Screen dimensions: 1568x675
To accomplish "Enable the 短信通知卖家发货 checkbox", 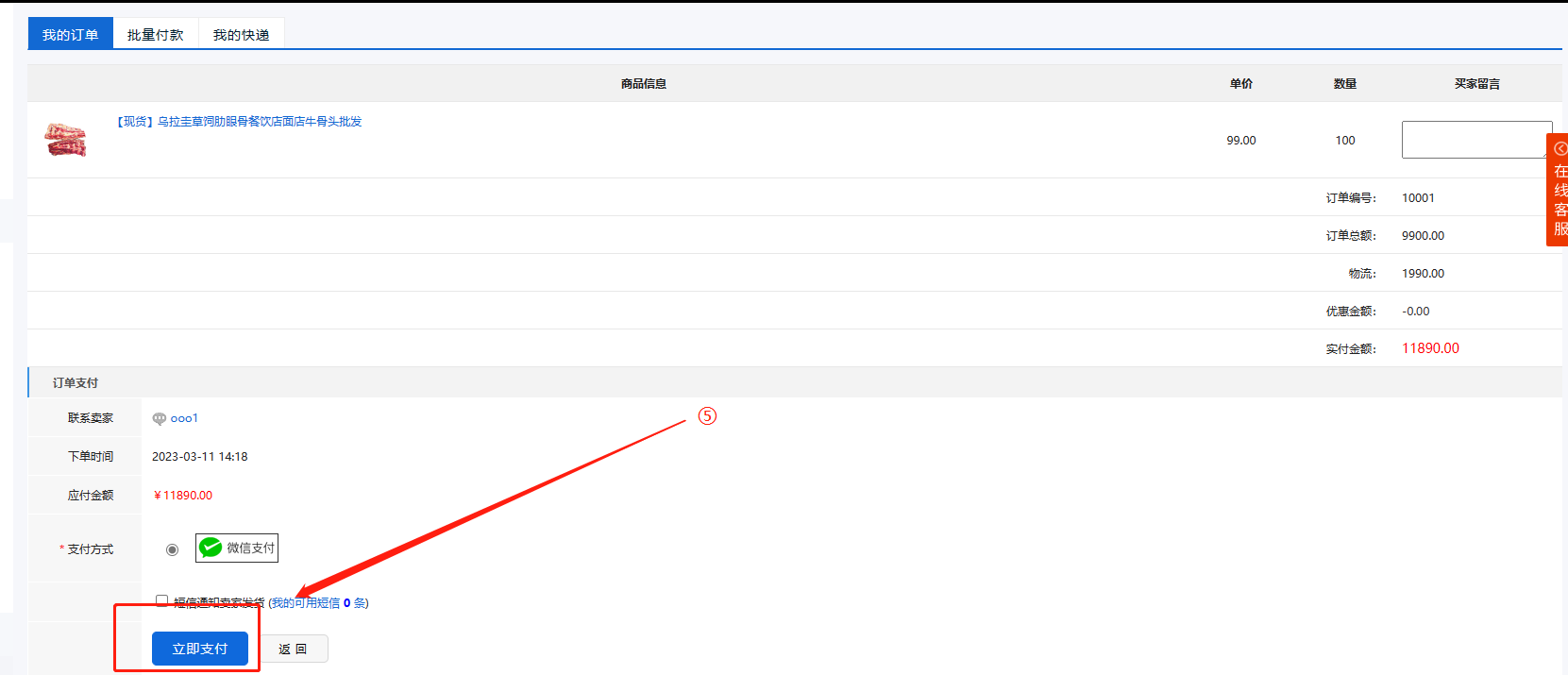I will pos(161,600).
